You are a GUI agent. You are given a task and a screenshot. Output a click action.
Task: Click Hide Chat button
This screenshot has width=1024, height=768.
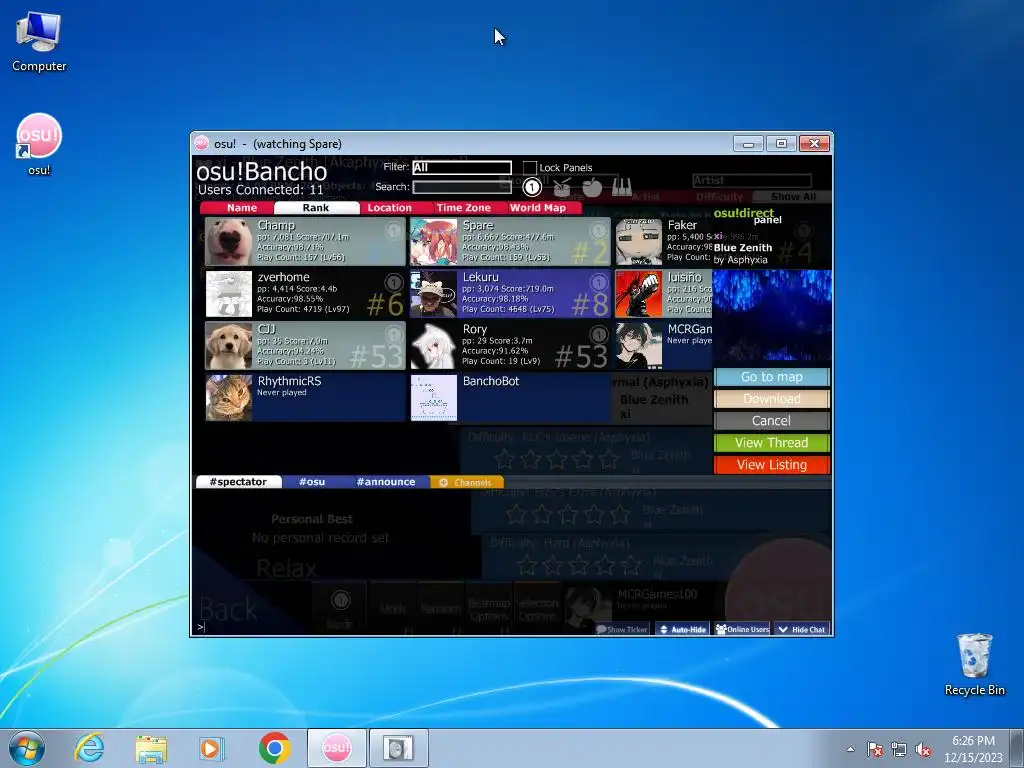[x=802, y=630]
